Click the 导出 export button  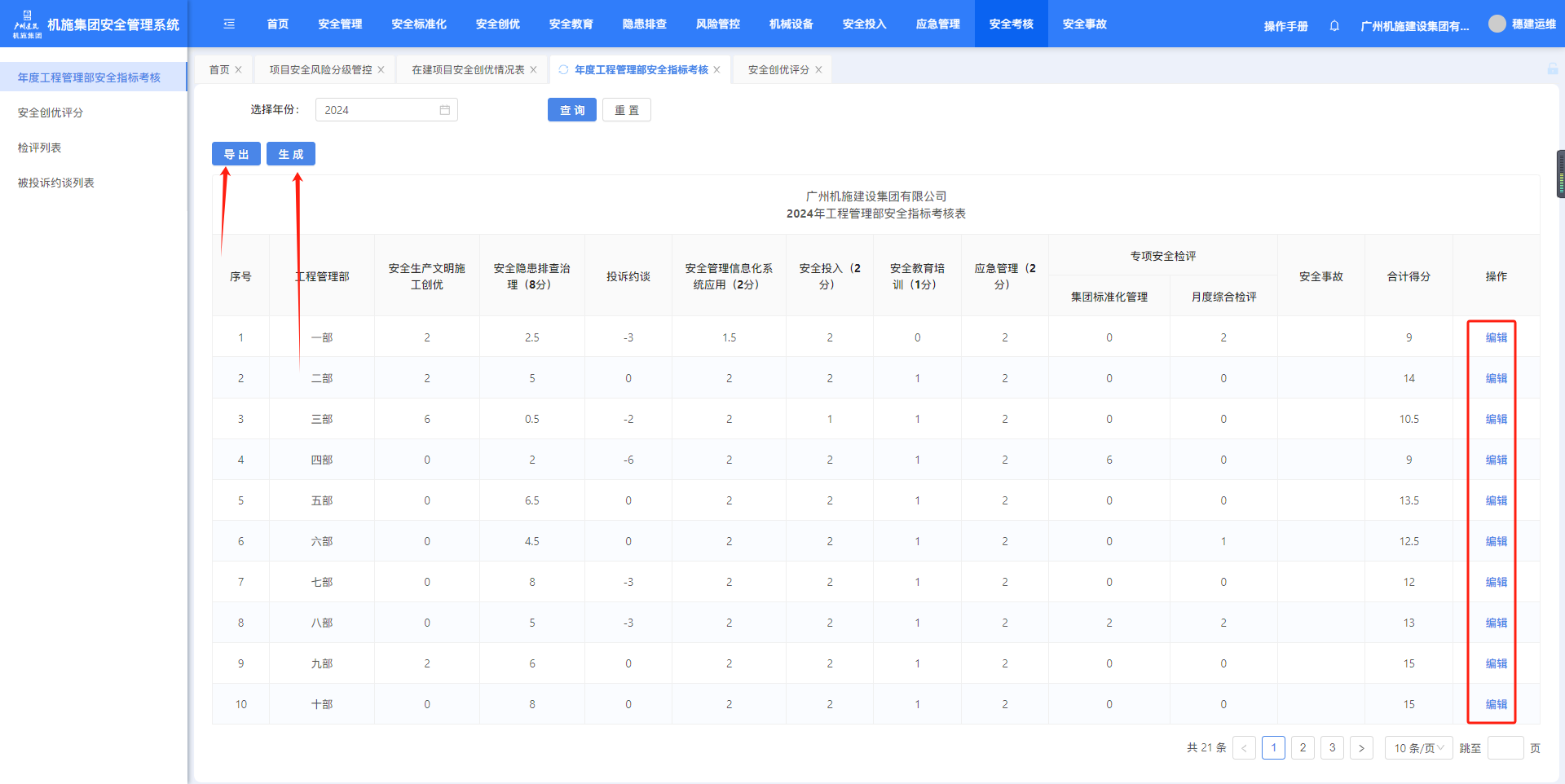tap(236, 154)
